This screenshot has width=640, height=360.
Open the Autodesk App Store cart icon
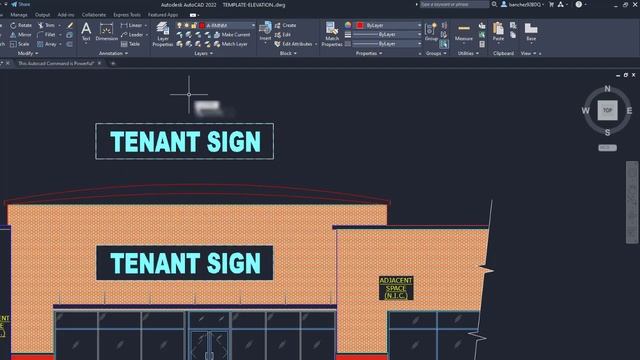point(551,4)
